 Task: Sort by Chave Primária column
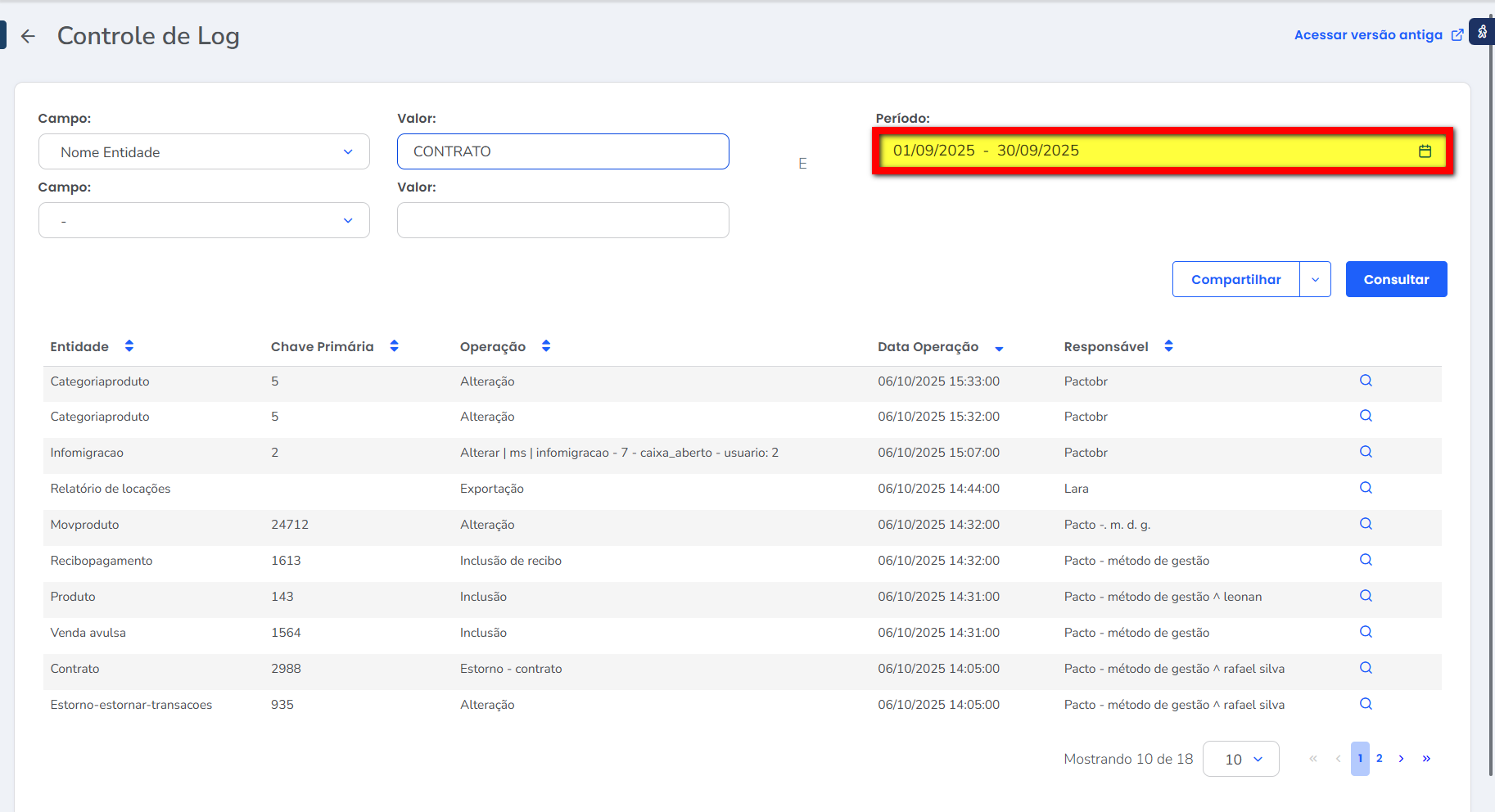pyautogui.click(x=394, y=346)
